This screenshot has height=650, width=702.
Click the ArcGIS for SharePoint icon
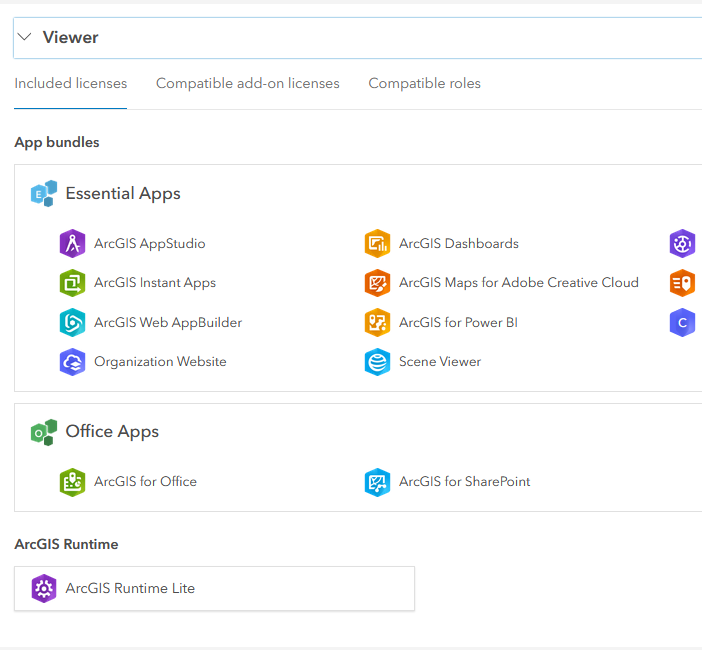point(377,482)
